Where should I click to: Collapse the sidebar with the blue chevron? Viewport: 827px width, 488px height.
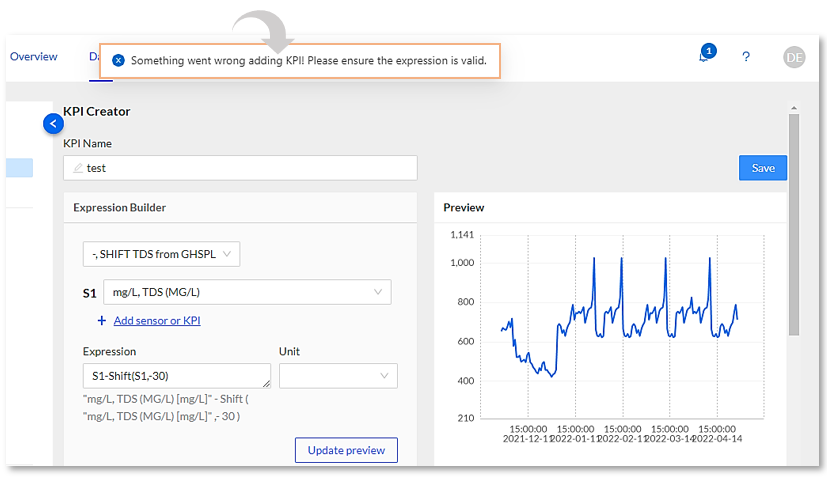pyautogui.click(x=54, y=123)
